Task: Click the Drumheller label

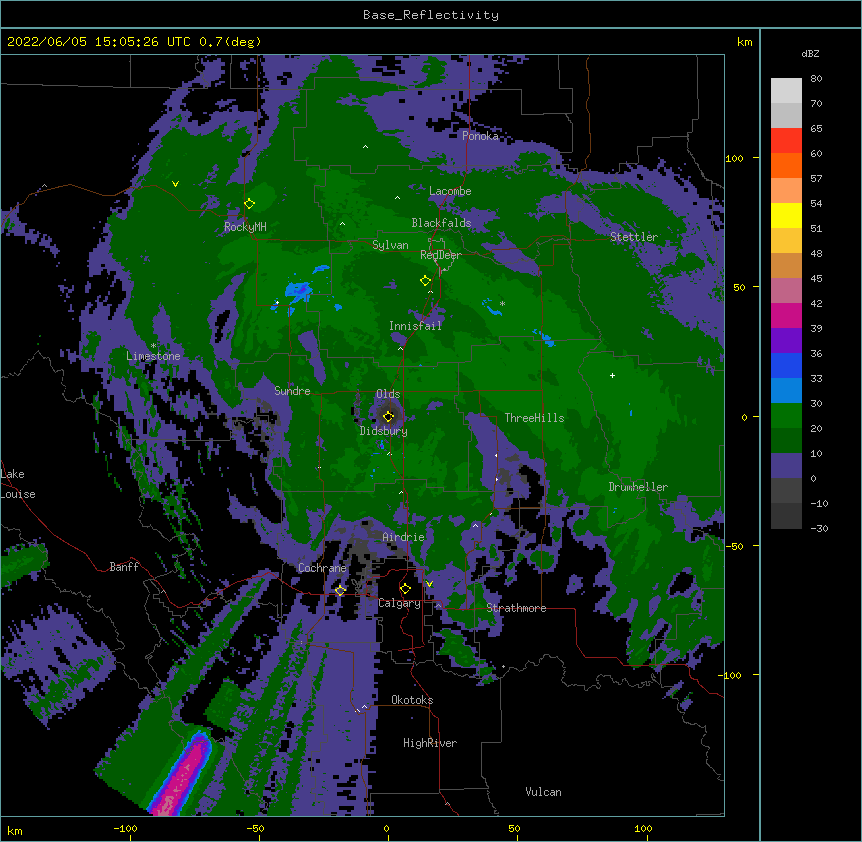Action: coord(638,487)
